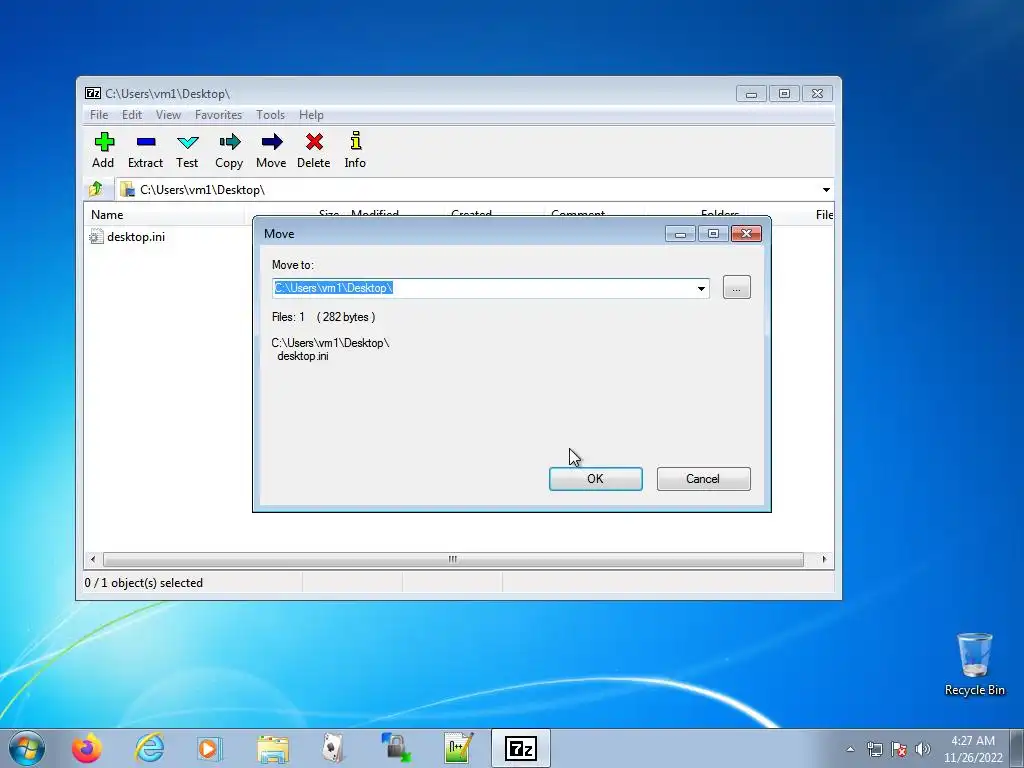This screenshot has width=1024, height=768.
Task: Click the 7z icon in title bar
Action: click(x=93, y=93)
